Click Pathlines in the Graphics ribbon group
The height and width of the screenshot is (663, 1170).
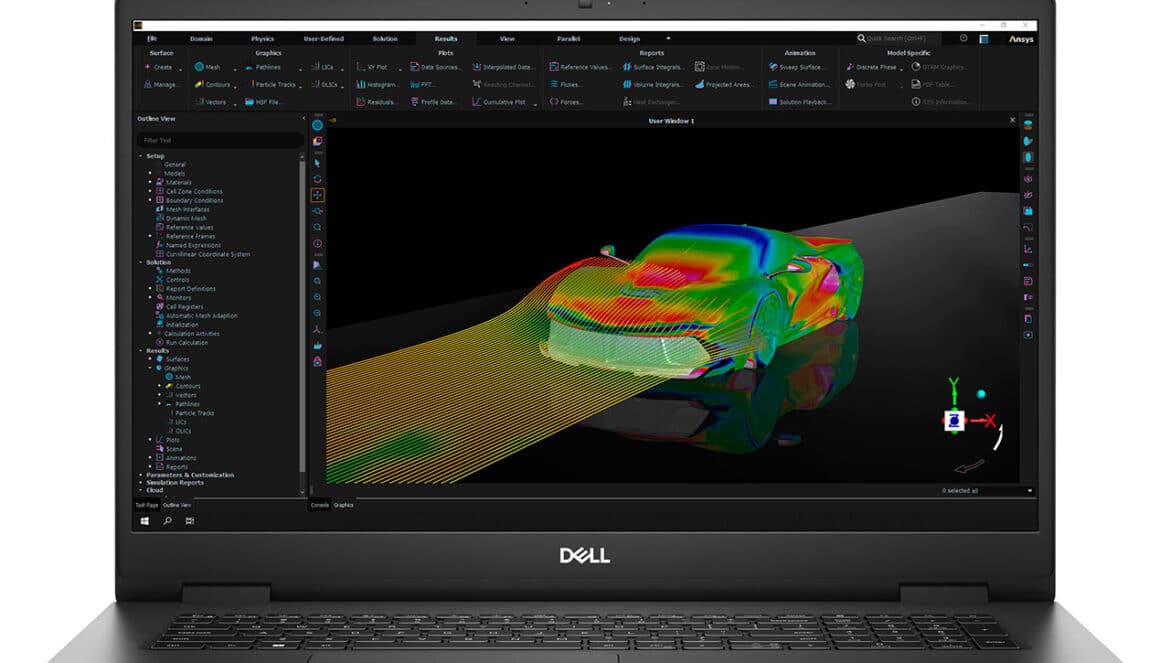[x=263, y=67]
